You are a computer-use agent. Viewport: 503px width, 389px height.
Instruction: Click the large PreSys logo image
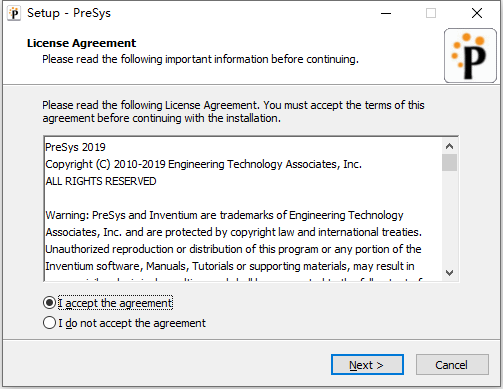470,55
